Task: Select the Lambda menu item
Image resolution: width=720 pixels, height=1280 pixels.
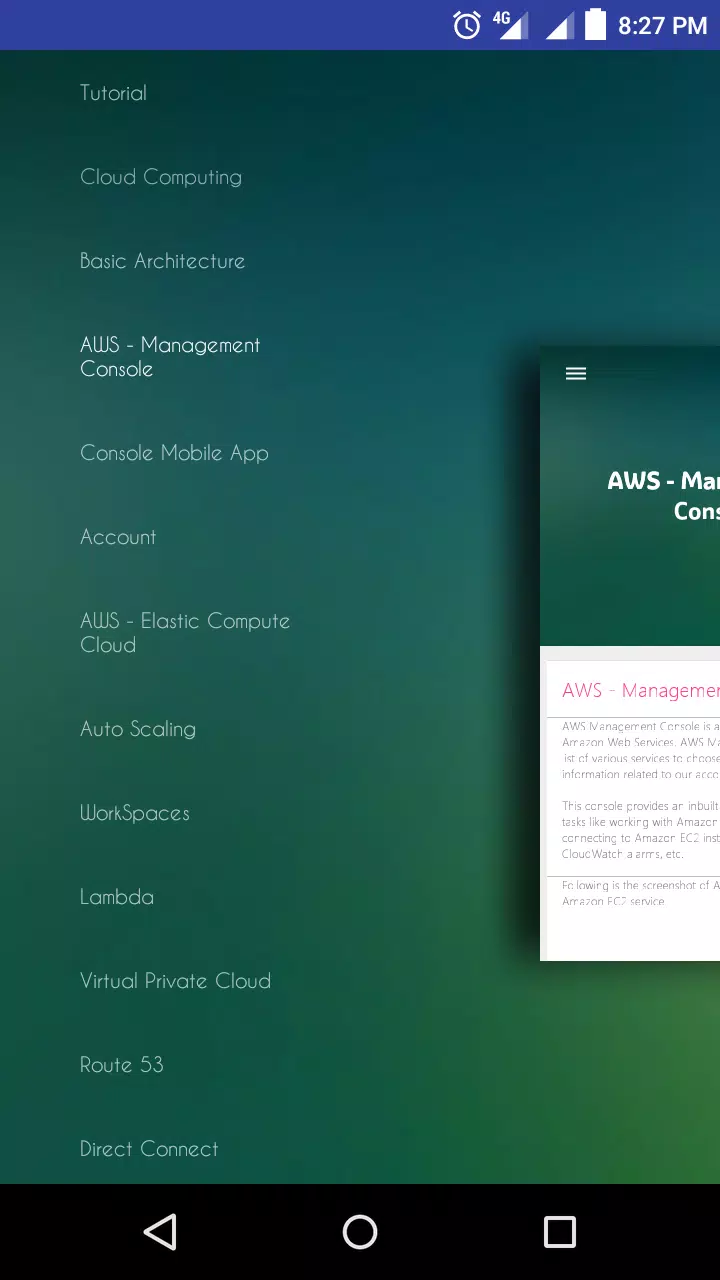Action: (x=117, y=897)
